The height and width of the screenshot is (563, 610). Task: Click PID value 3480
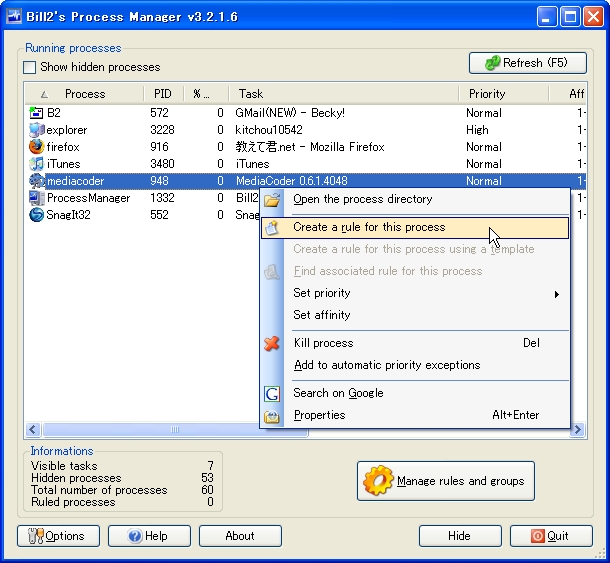tap(162, 164)
